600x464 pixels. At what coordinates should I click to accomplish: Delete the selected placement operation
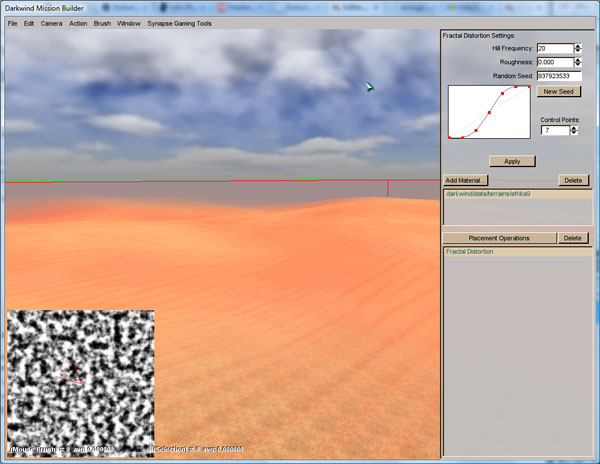[573, 238]
